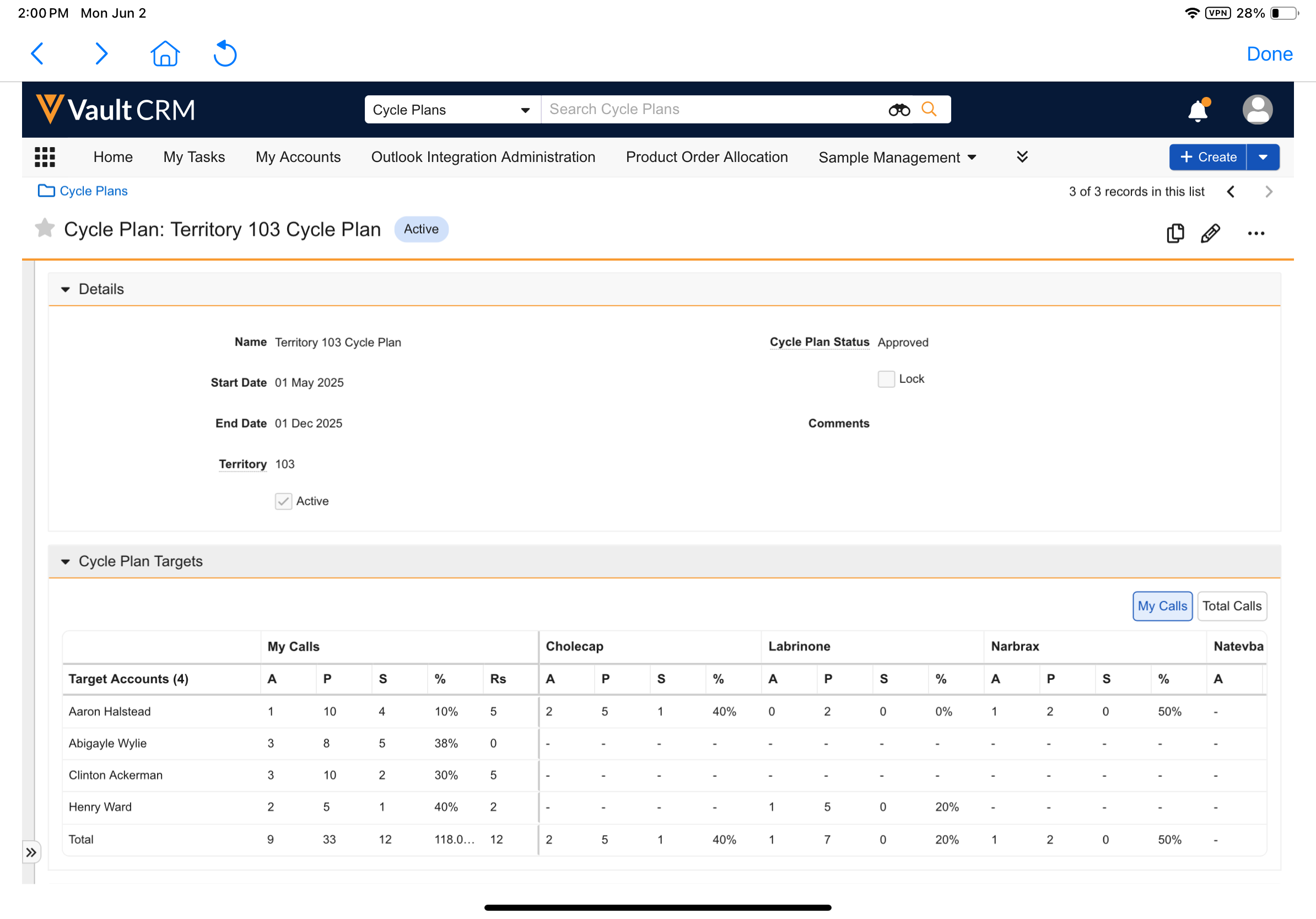This screenshot has width=1316, height=919.
Task: Switch table view to Total Calls
Action: click(1231, 606)
